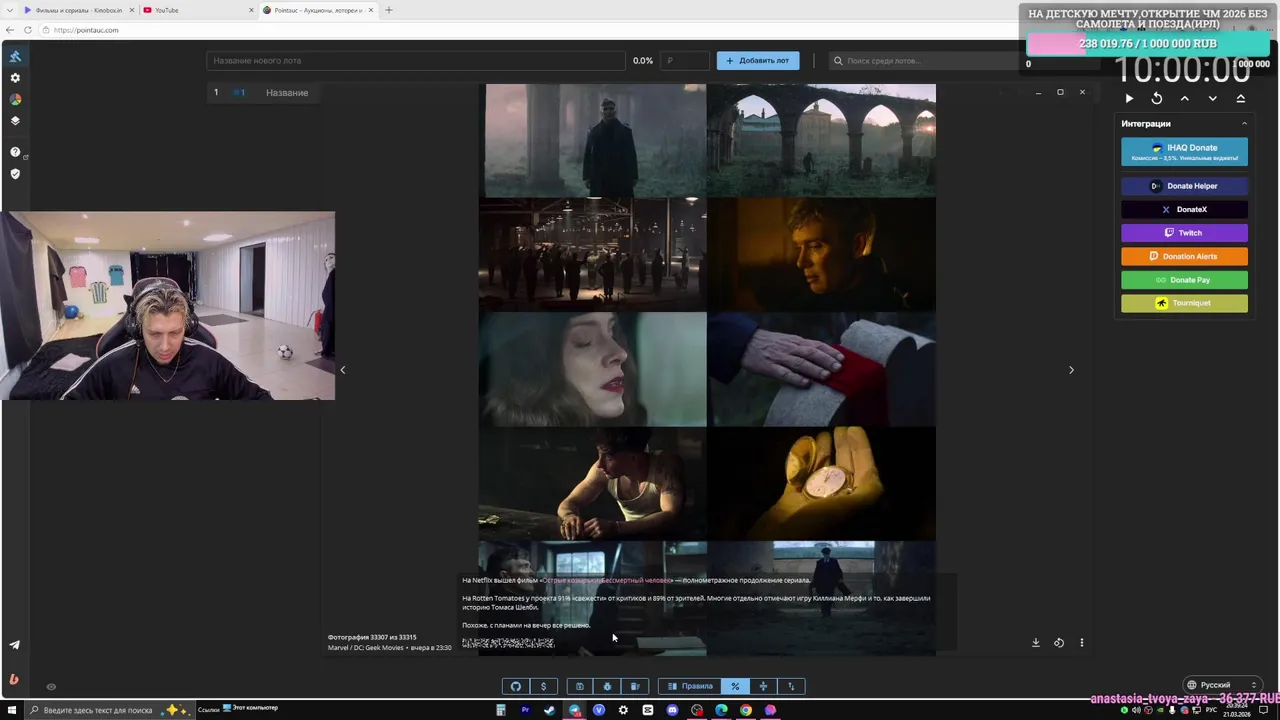Open the auction gavel page in sidebar
Viewport: 1280px width, 720px height.
(x=15, y=56)
